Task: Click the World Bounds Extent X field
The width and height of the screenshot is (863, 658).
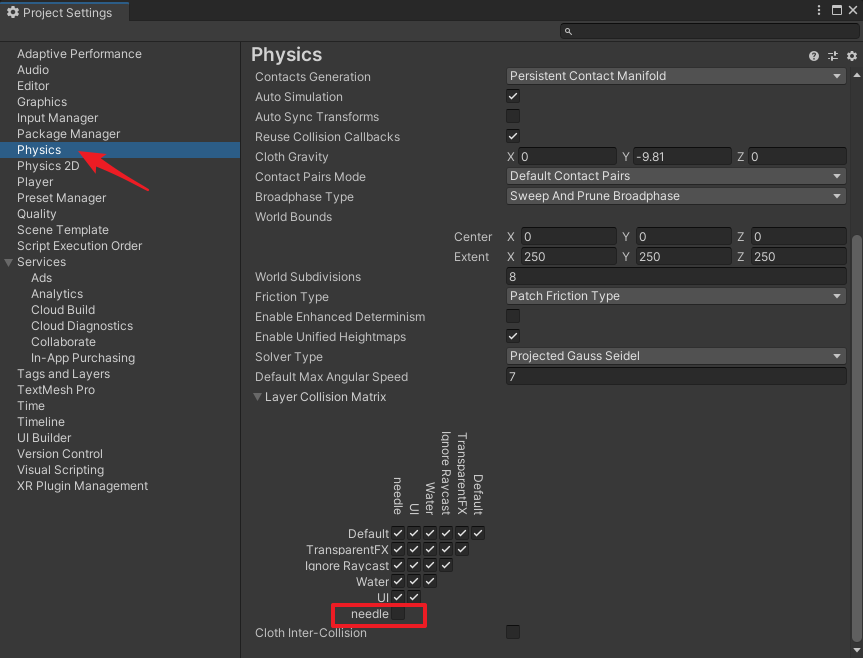Action: click(568, 256)
